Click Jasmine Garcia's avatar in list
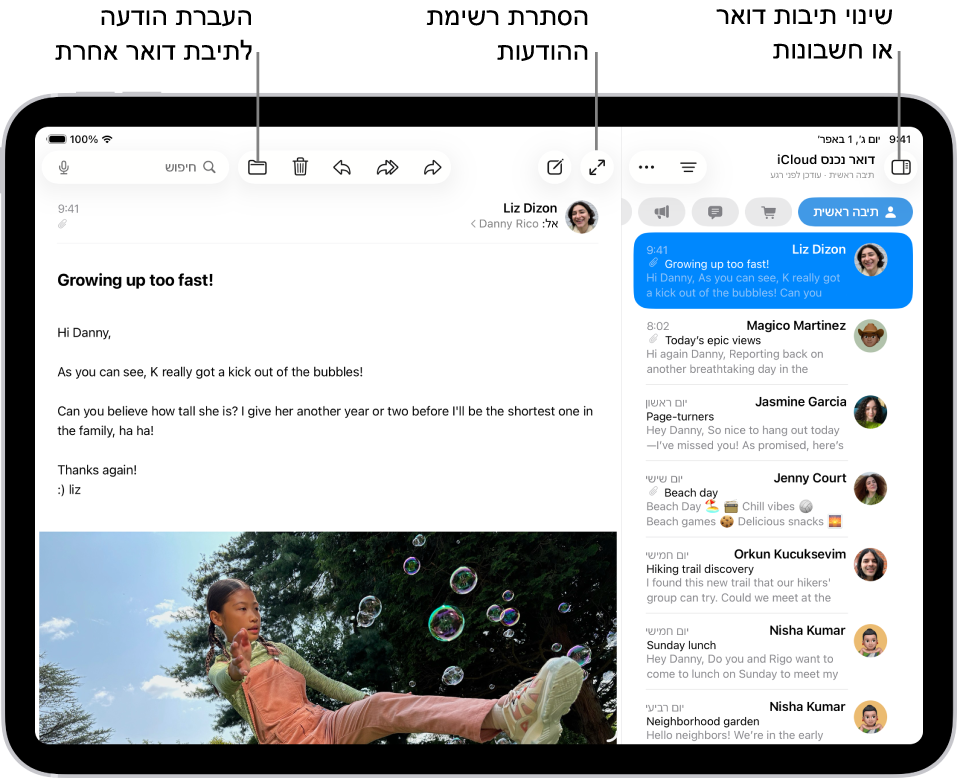This screenshot has height=779, width=960. pos(871,412)
